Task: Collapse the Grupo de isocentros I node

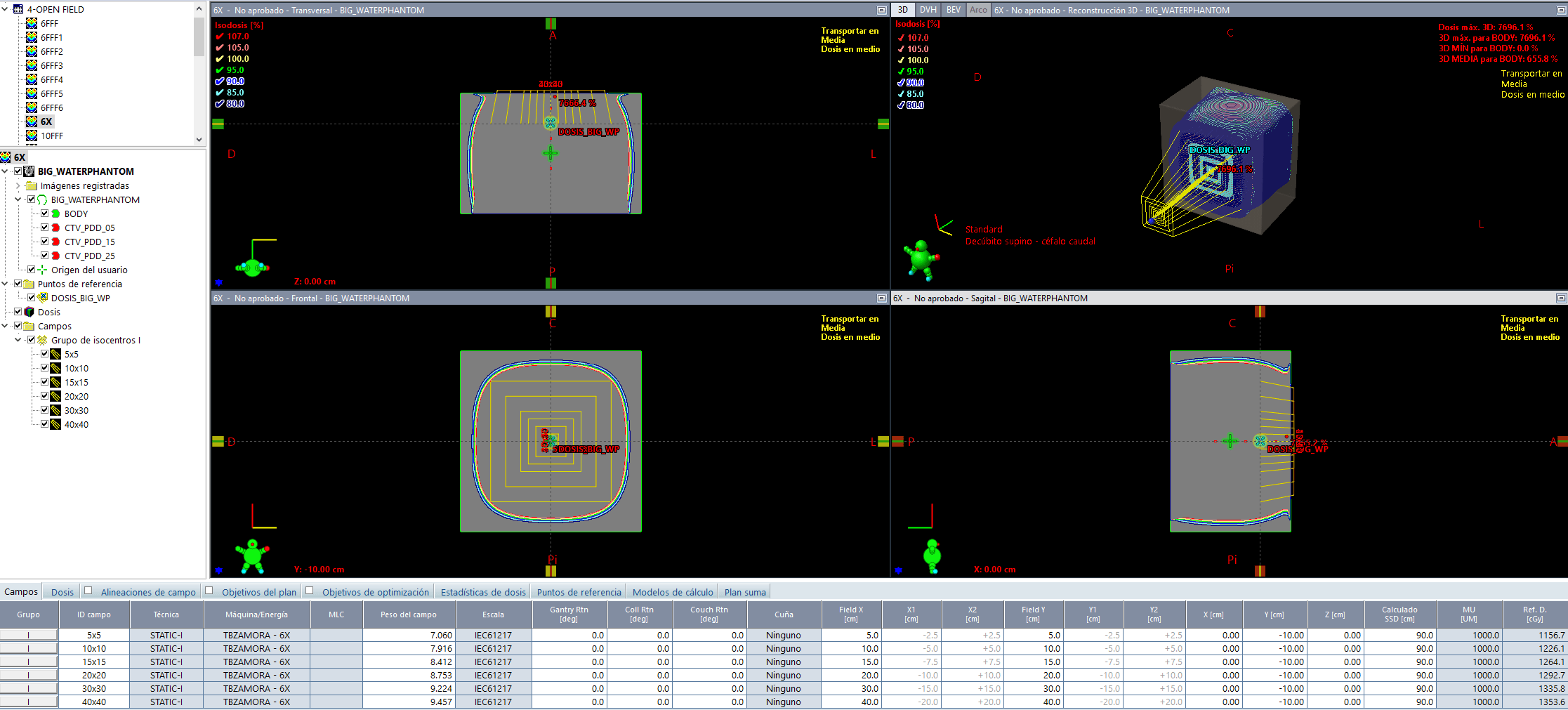Action: point(18,340)
